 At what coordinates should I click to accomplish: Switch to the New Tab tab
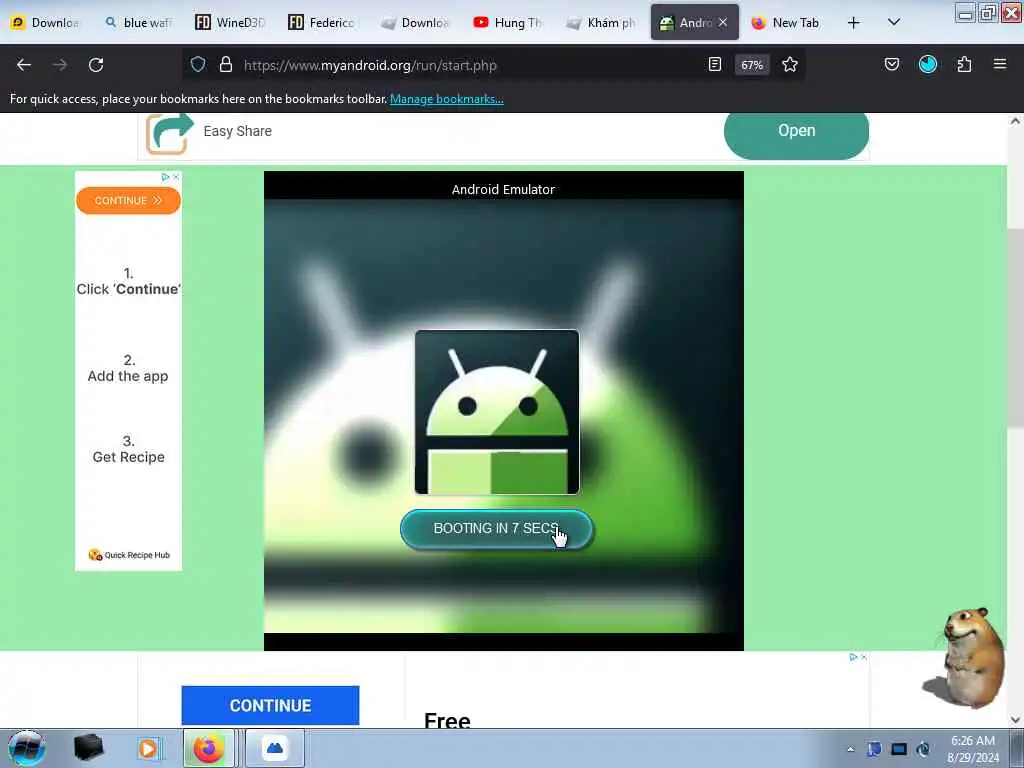point(786,23)
